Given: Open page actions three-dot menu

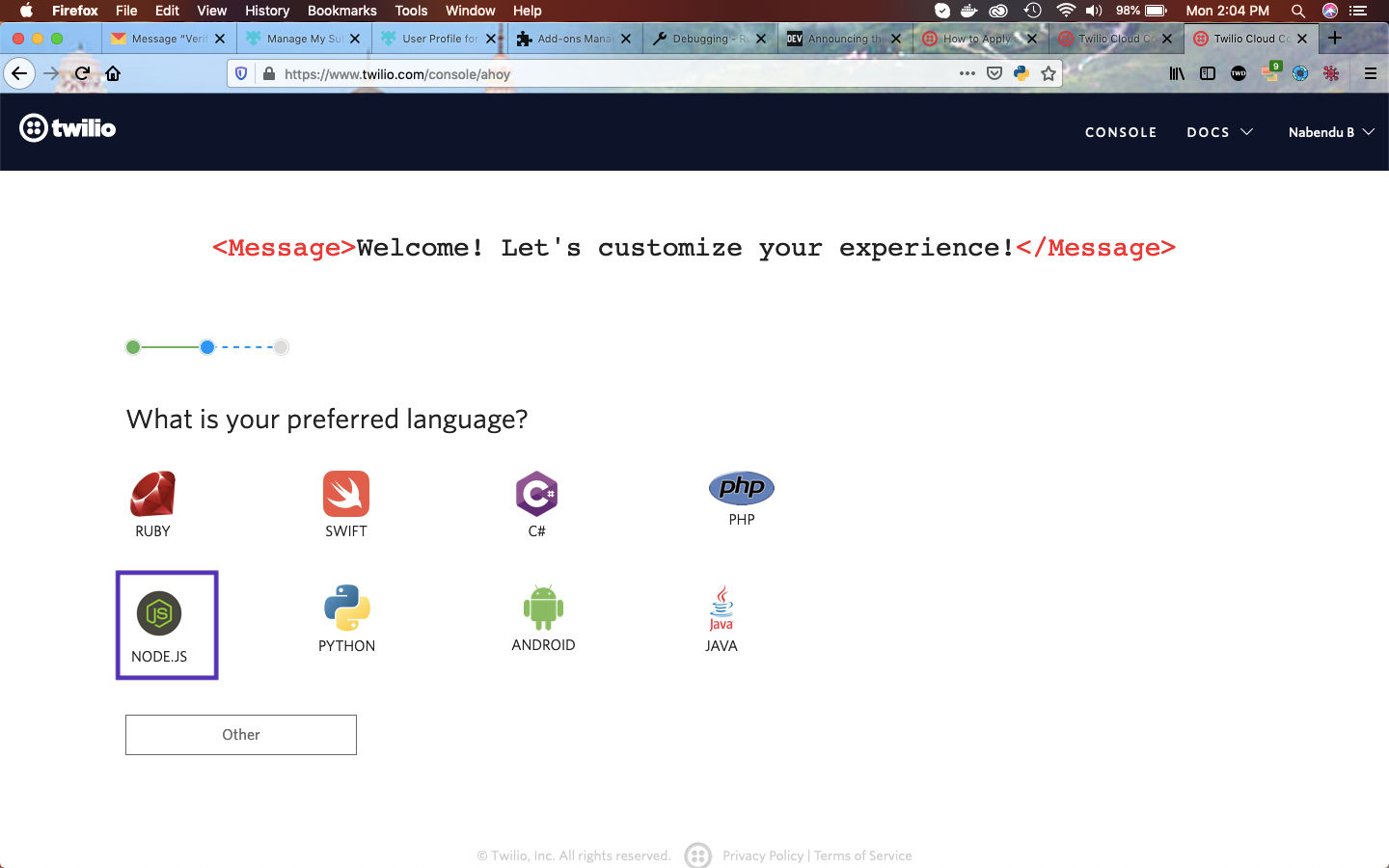Looking at the screenshot, I should click(967, 73).
